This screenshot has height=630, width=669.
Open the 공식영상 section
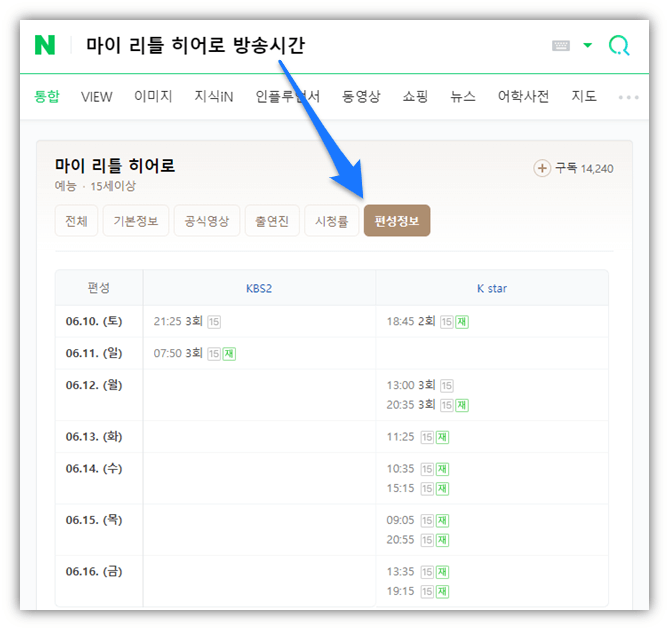(x=207, y=221)
